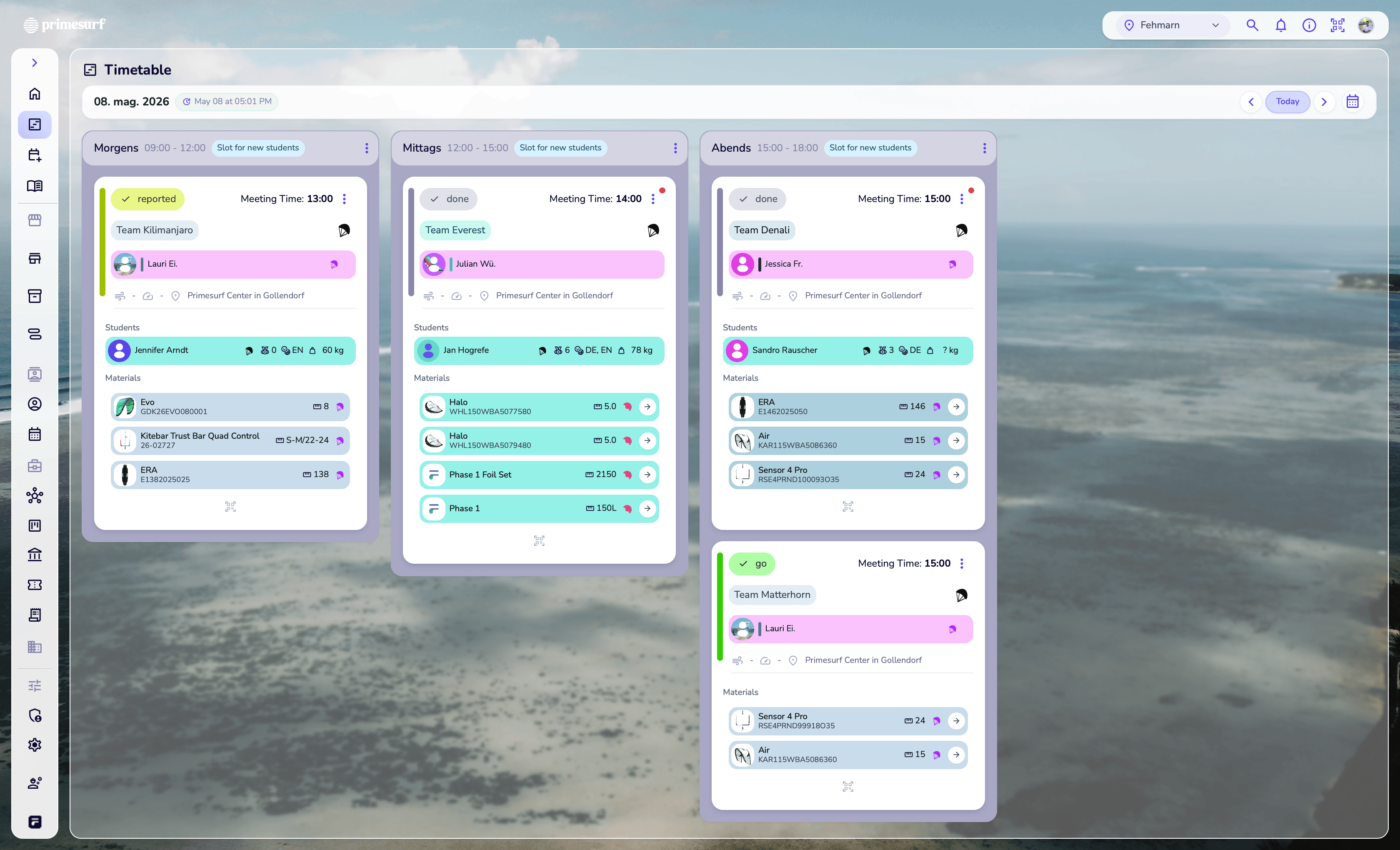The image size is (1400, 850).
Task: Click the kite icon beside Team Everest
Action: point(653,230)
